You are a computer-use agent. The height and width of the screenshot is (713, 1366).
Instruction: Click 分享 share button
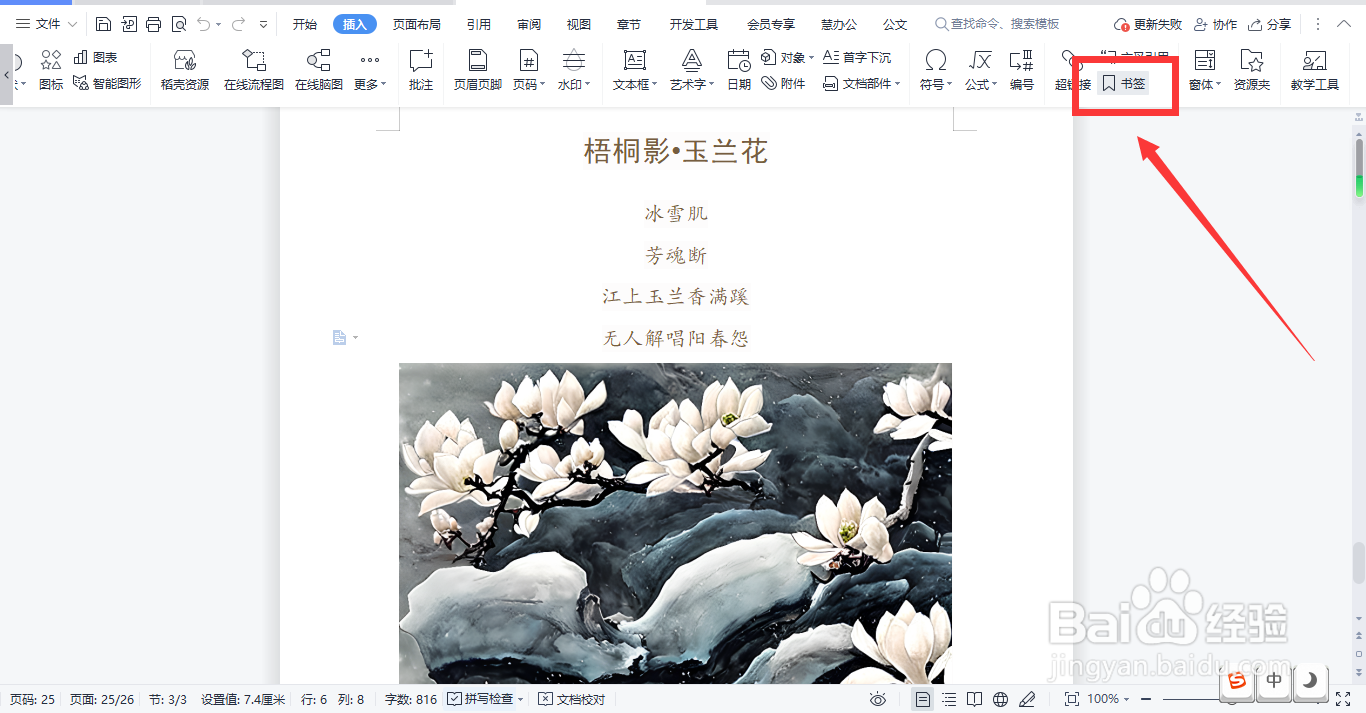[1269, 24]
